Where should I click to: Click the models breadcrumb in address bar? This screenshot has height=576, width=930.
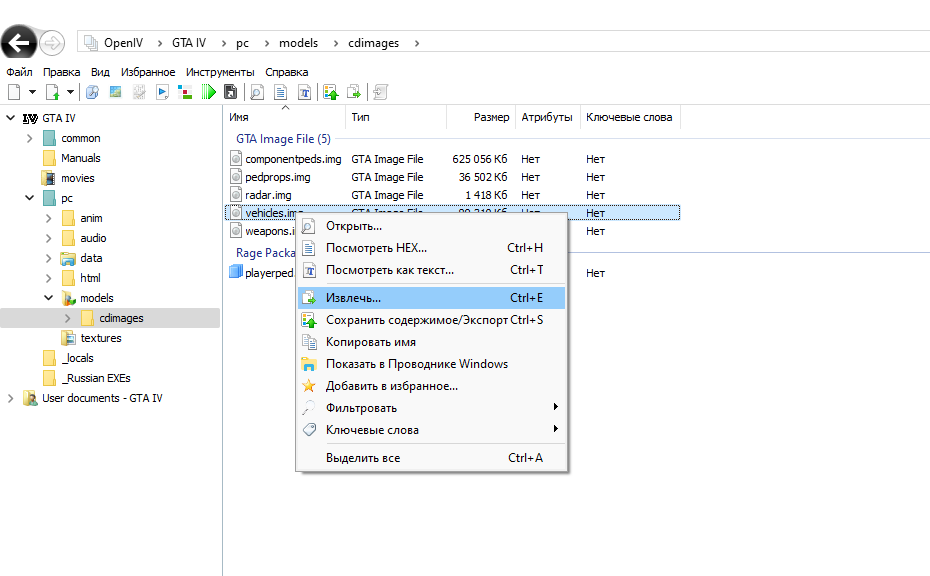(x=298, y=43)
